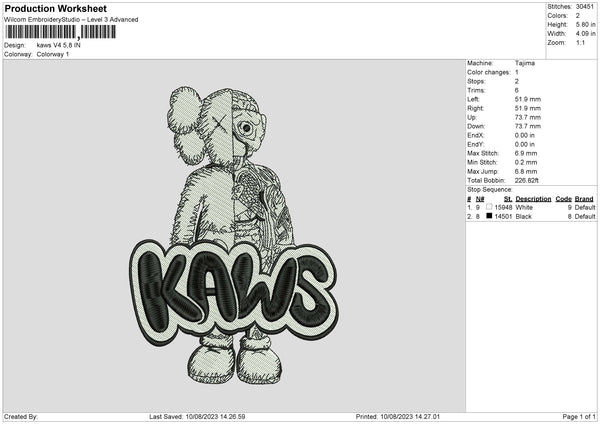Click the Printed timestamp 10/08/2023 14.27.01

click(410, 417)
